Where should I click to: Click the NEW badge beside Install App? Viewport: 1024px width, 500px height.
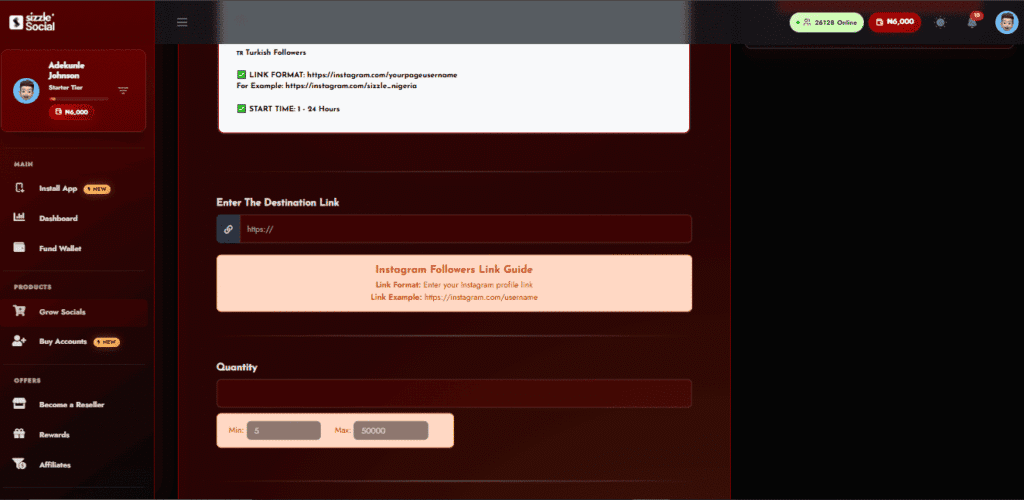click(x=97, y=189)
